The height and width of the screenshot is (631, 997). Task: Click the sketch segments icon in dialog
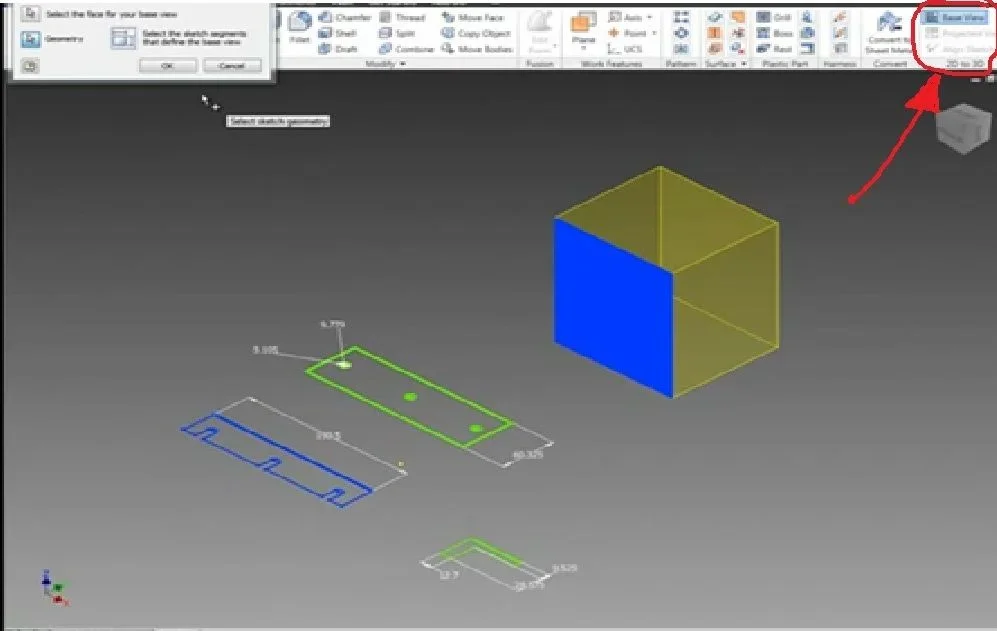(123, 38)
